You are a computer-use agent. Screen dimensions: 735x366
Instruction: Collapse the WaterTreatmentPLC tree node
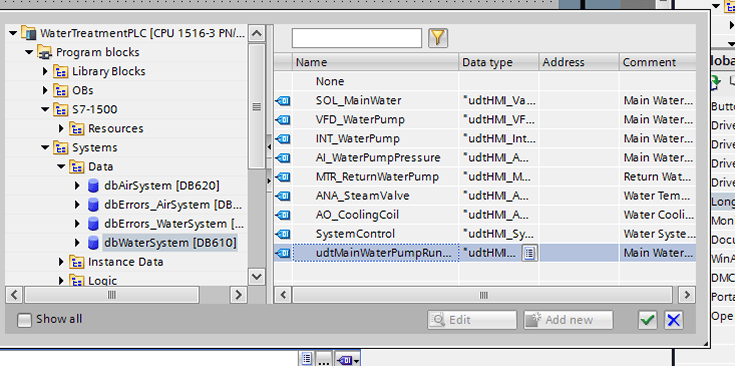[x=13, y=33]
